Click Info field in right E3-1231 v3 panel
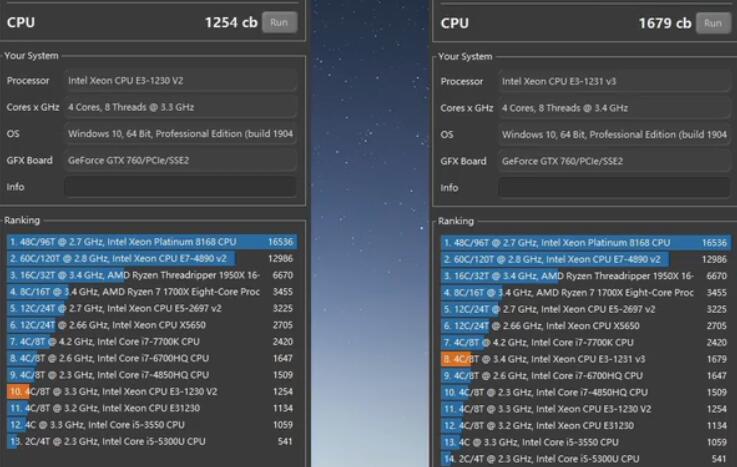Screen dimensions: 737x467 614,188
